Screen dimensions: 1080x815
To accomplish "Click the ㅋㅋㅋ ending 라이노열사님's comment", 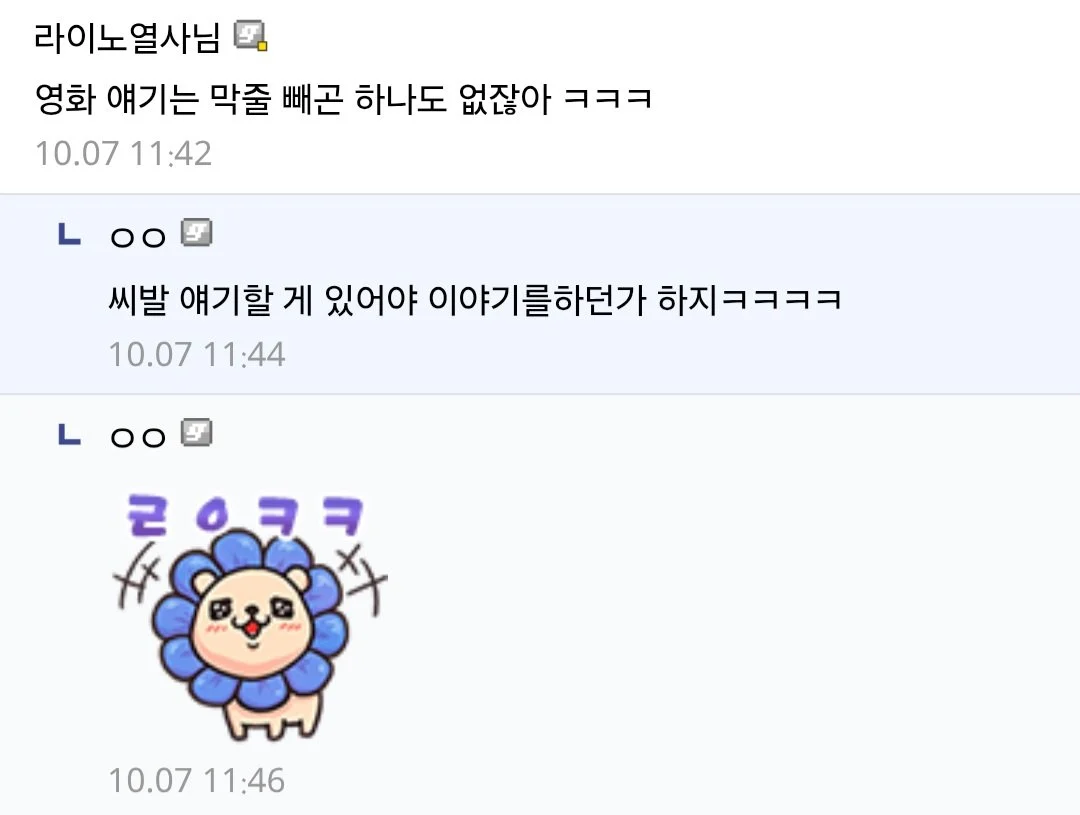I will click(608, 99).
